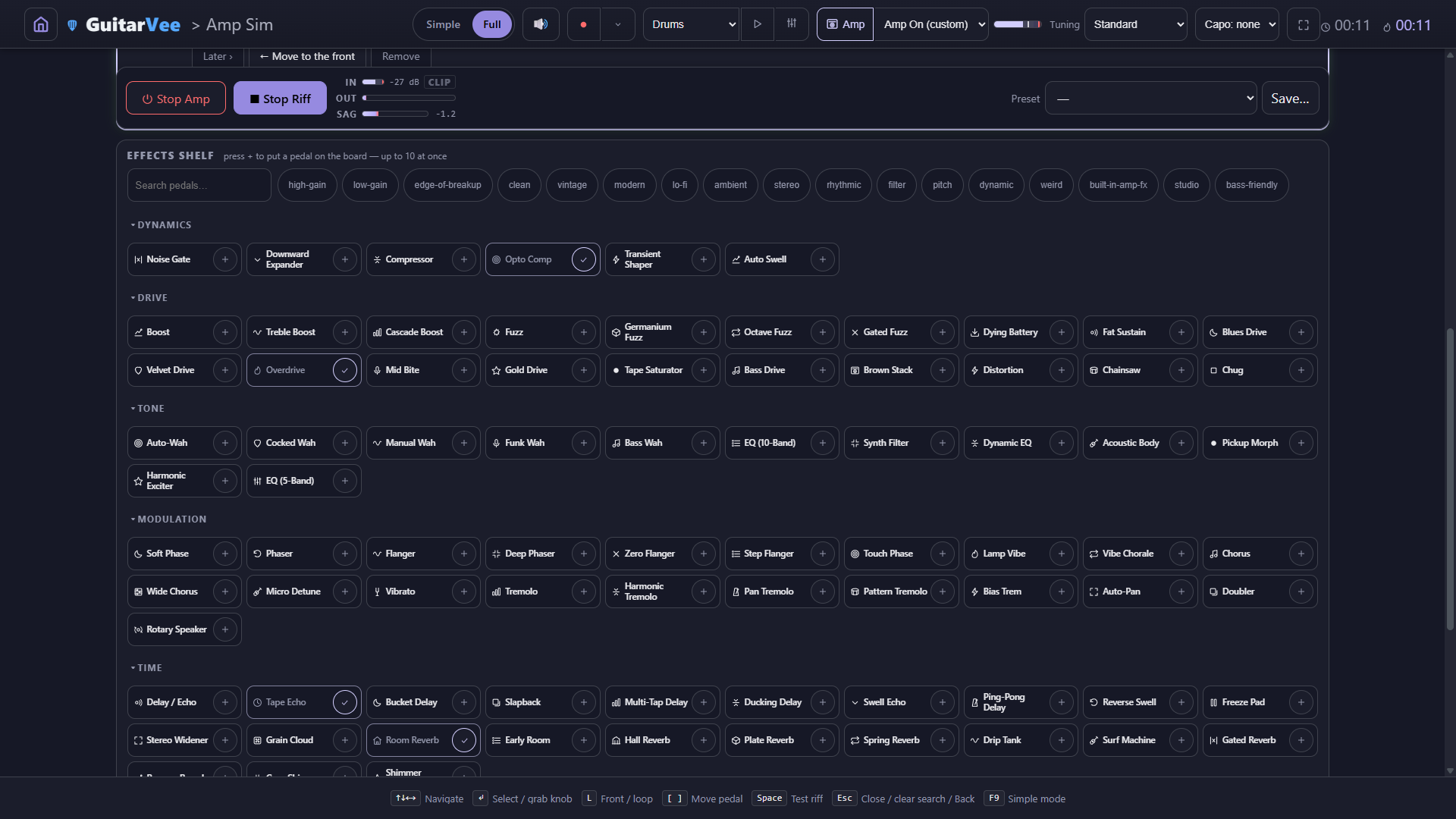1456x819 pixels.
Task: Adjust the SAG slider
Action: [395, 115]
